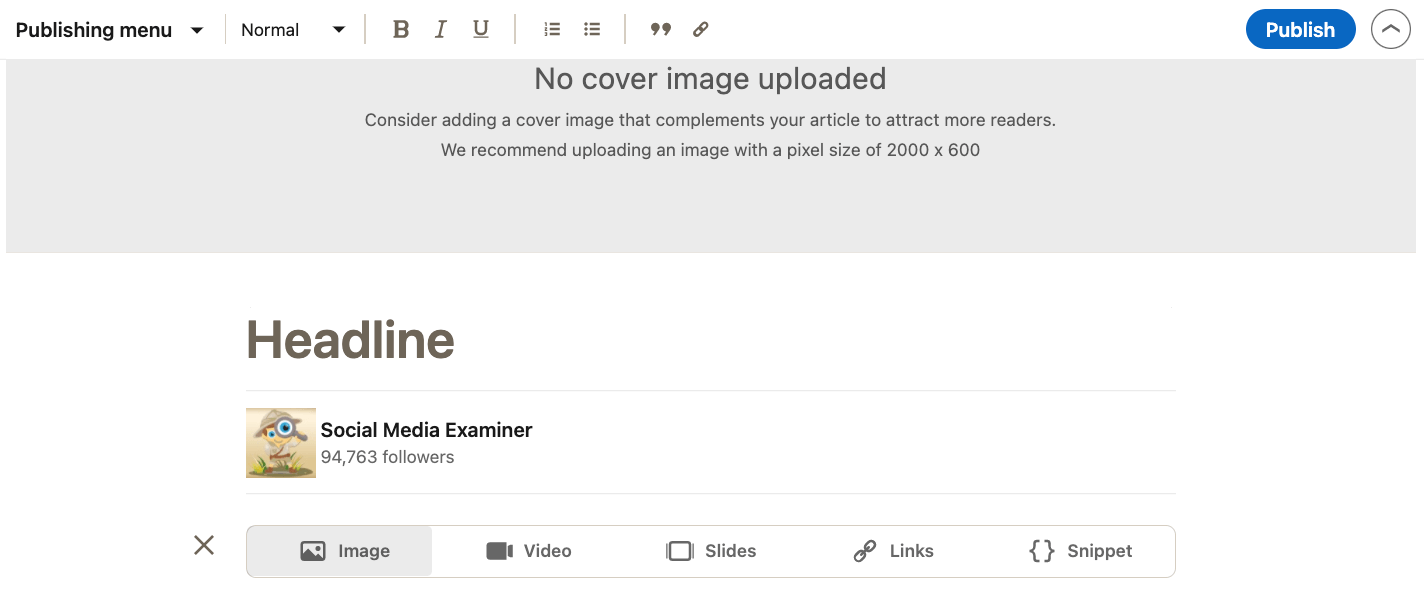The image size is (1424, 593).
Task: Toggle italic text formatting
Action: pyautogui.click(x=440, y=30)
